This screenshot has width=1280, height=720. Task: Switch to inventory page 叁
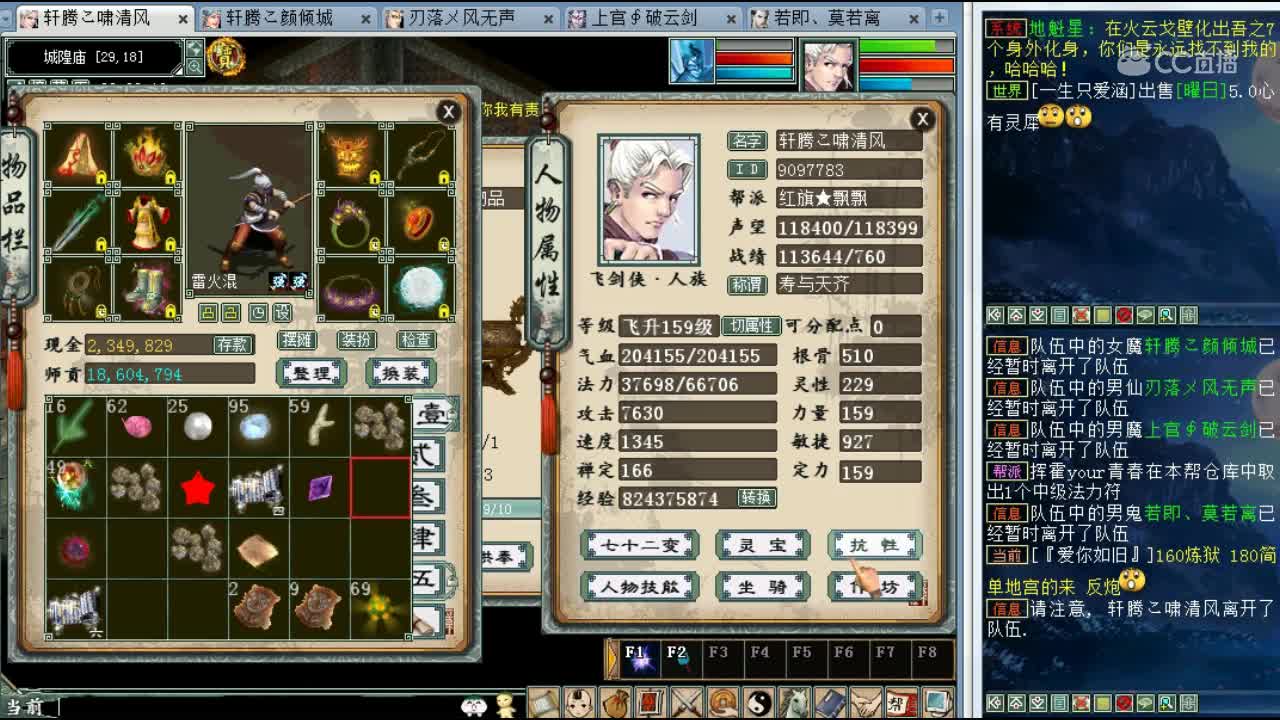pos(427,498)
